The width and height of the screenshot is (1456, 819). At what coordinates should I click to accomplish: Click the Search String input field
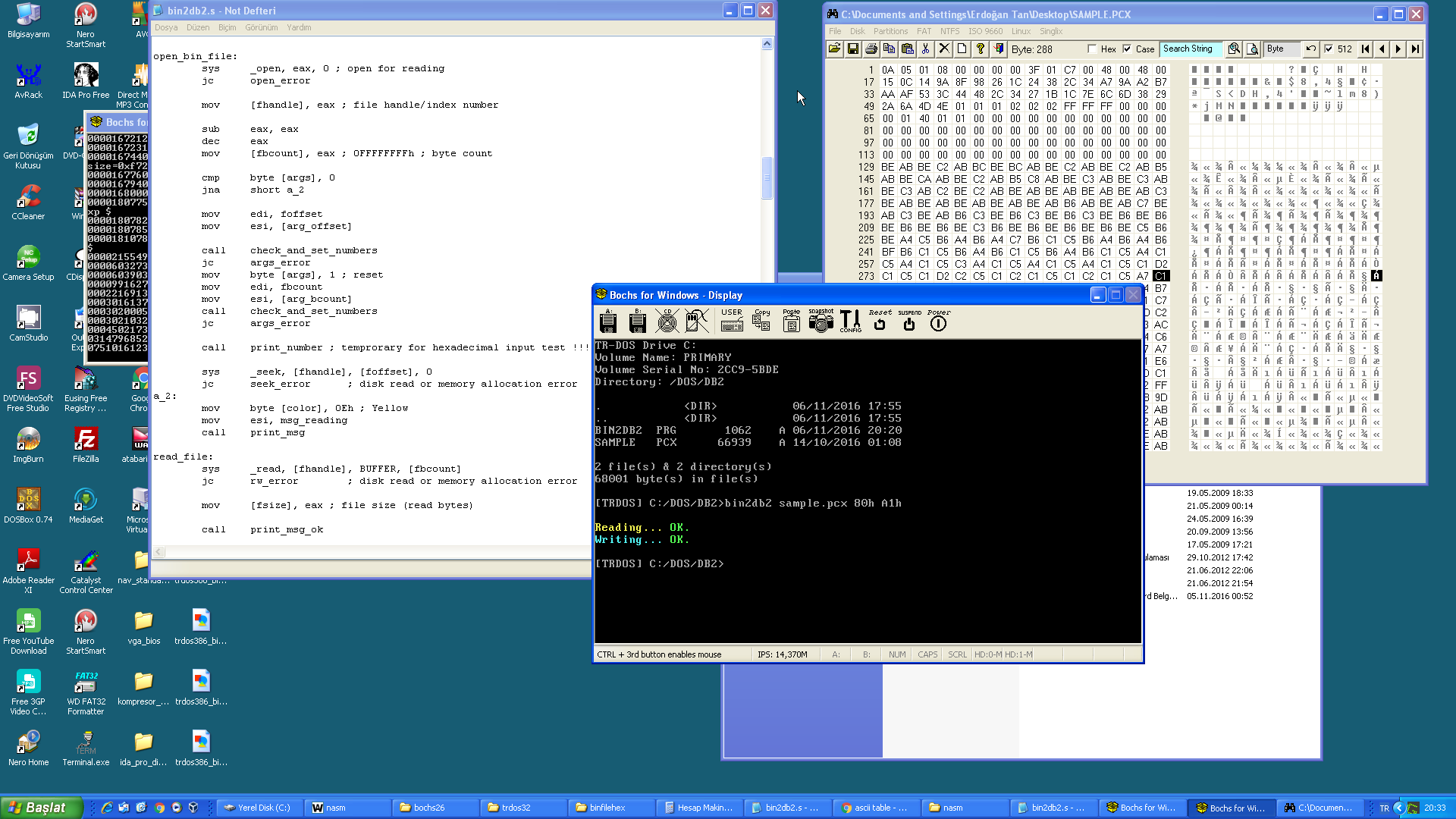click(1191, 49)
